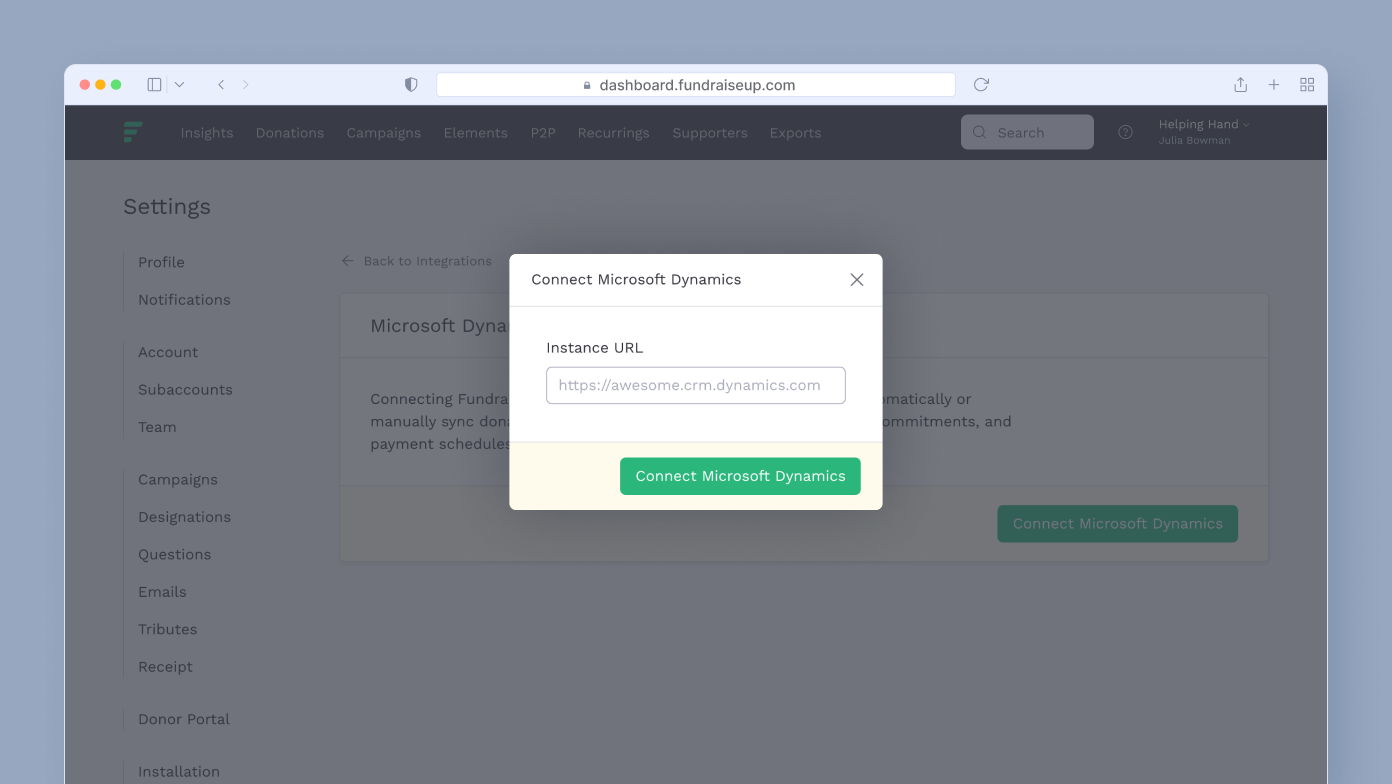This screenshot has width=1392, height=784.
Task: Select Receipt in settings sidebar
Action: [x=165, y=667]
